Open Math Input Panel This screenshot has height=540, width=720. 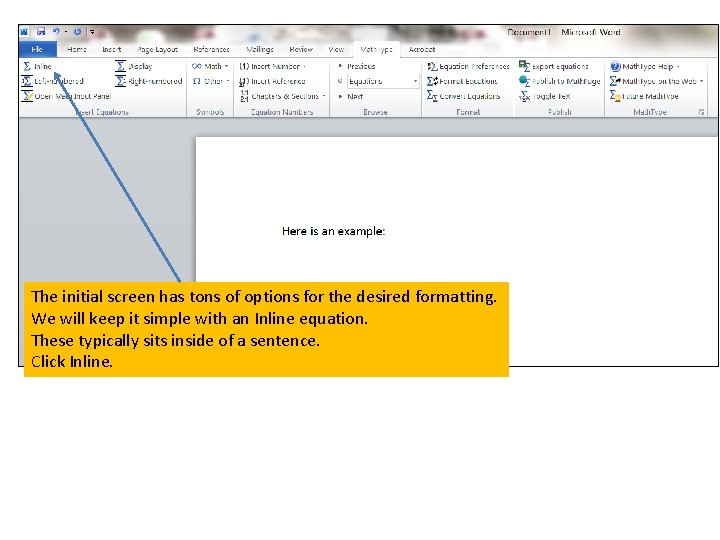pyautogui.click(x=67, y=96)
